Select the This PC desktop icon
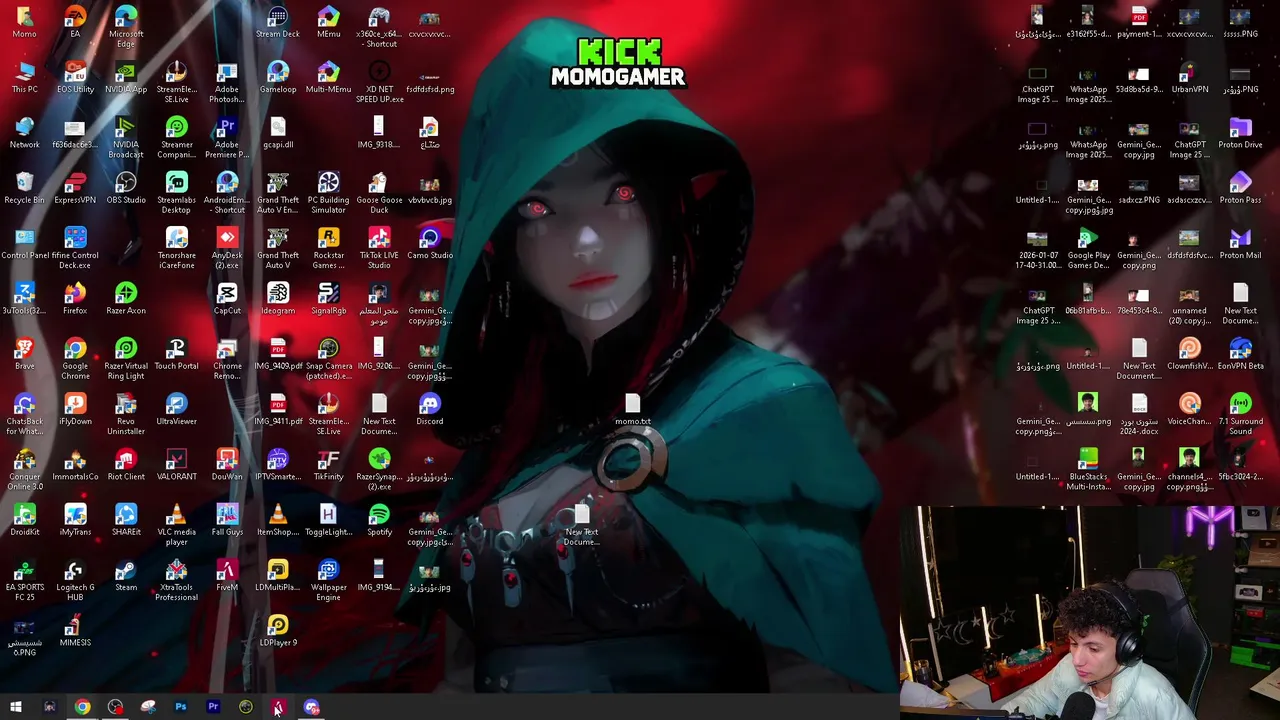 tap(25, 77)
